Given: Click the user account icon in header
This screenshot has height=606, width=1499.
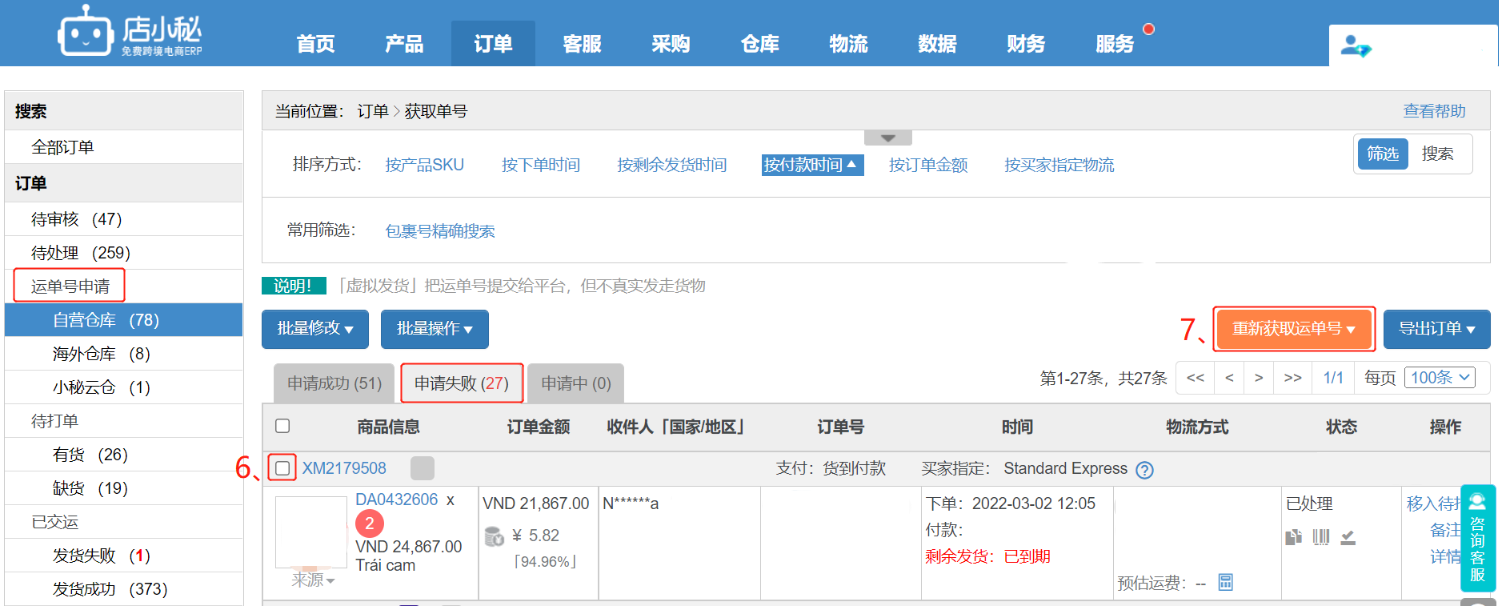Looking at the screenshot, I should click(x=1356, y=46).
